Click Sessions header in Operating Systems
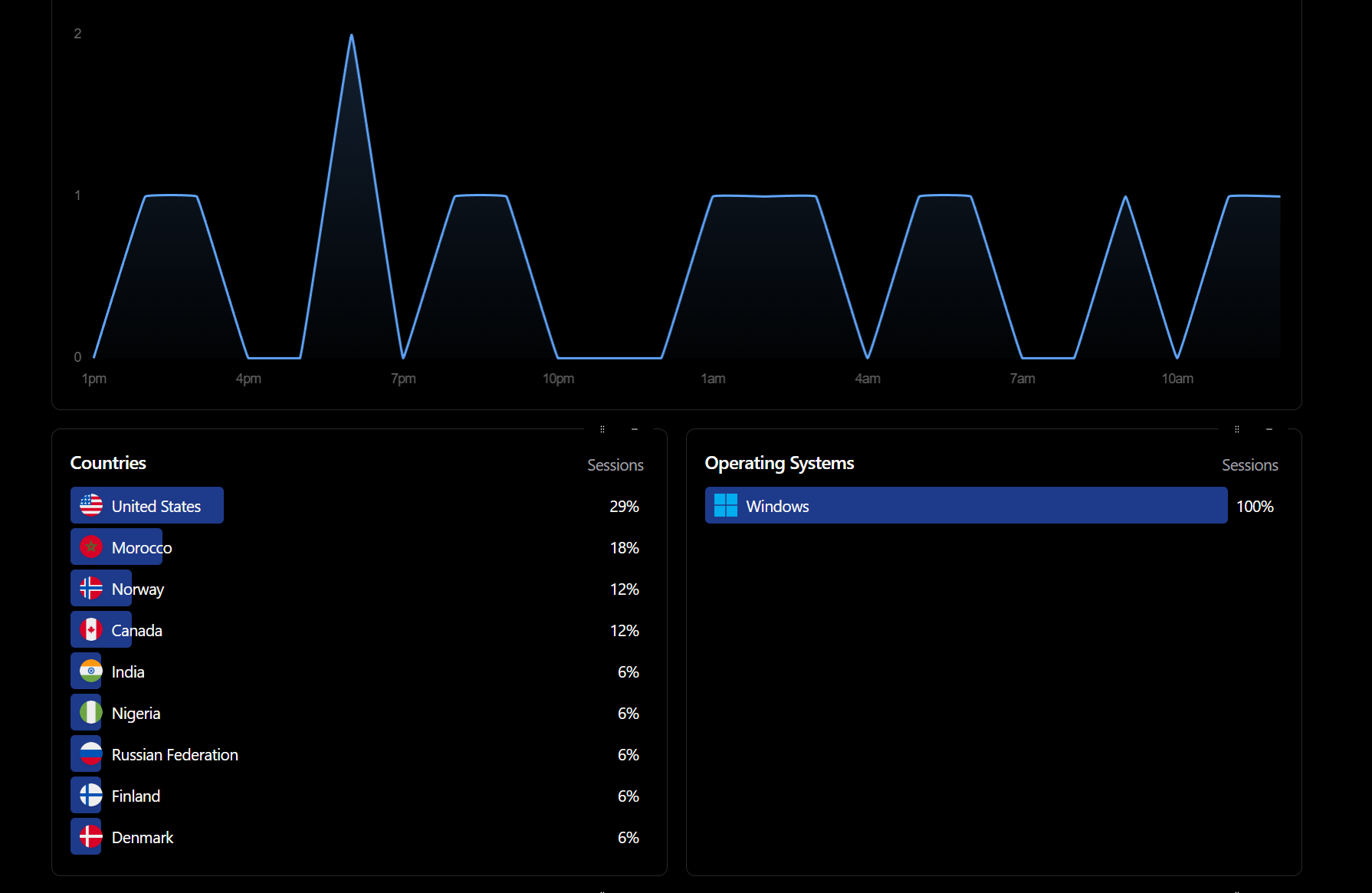1372x893 pixels. click(x=1249, y=465)
